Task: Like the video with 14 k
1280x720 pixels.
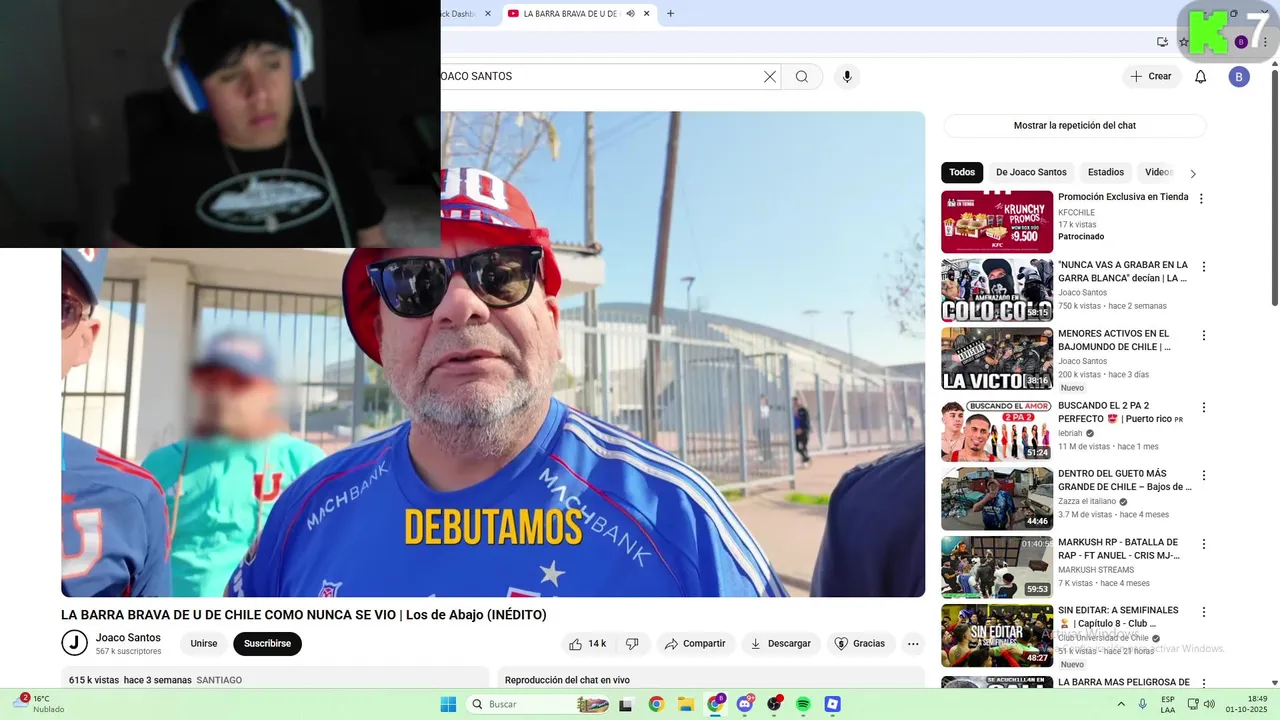Action: coord(586,644)
